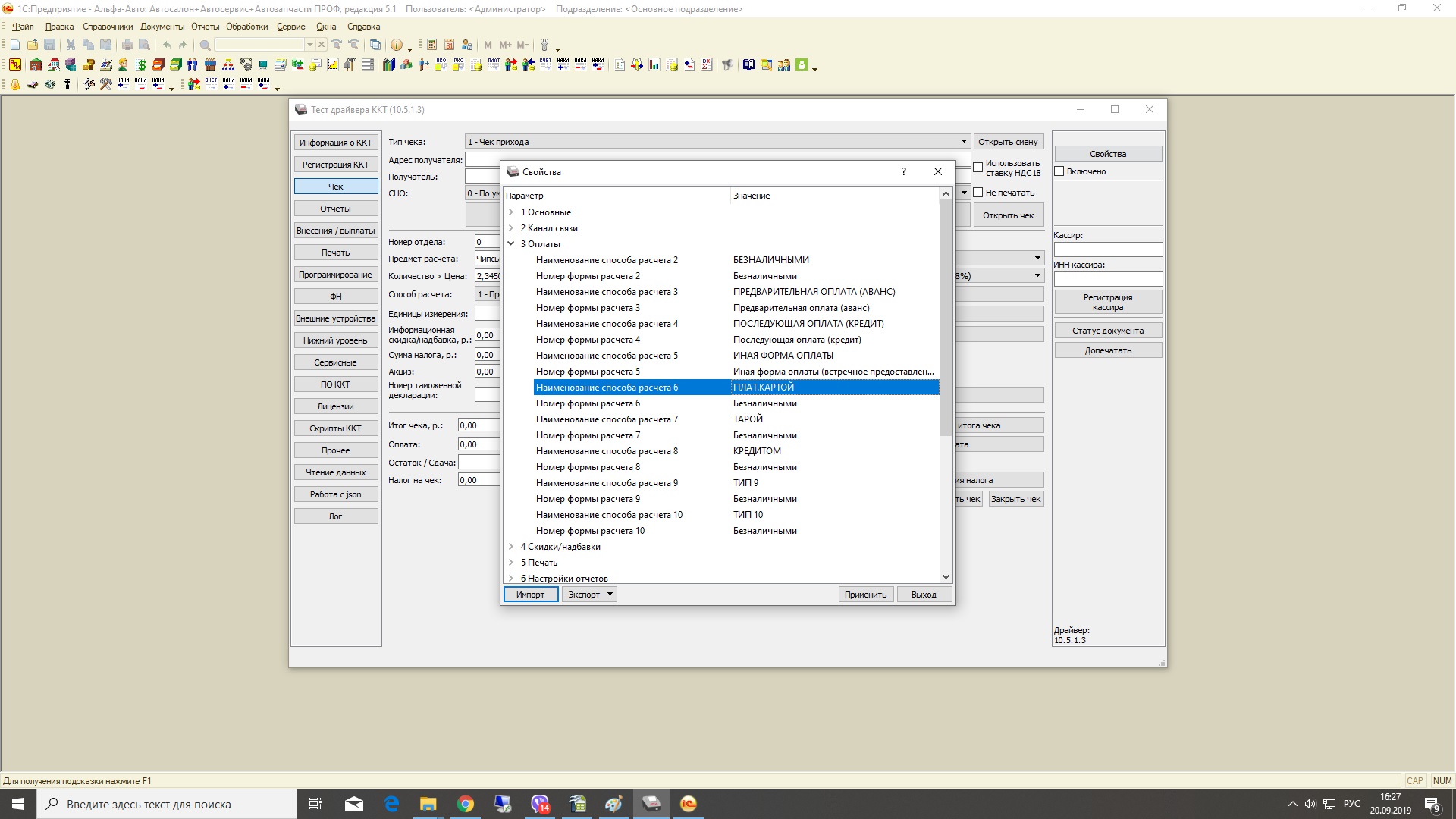Click the car icon in third toolbar row
The image size is (1456, 819).
point(33,84)
